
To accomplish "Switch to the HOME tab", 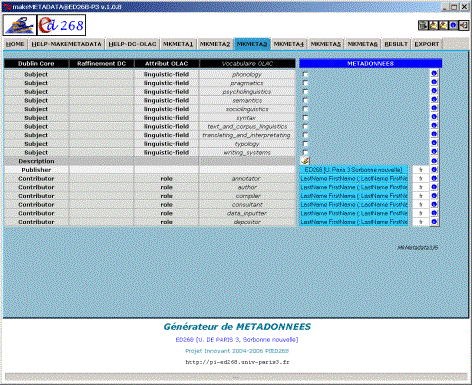I will click(15, 44).
